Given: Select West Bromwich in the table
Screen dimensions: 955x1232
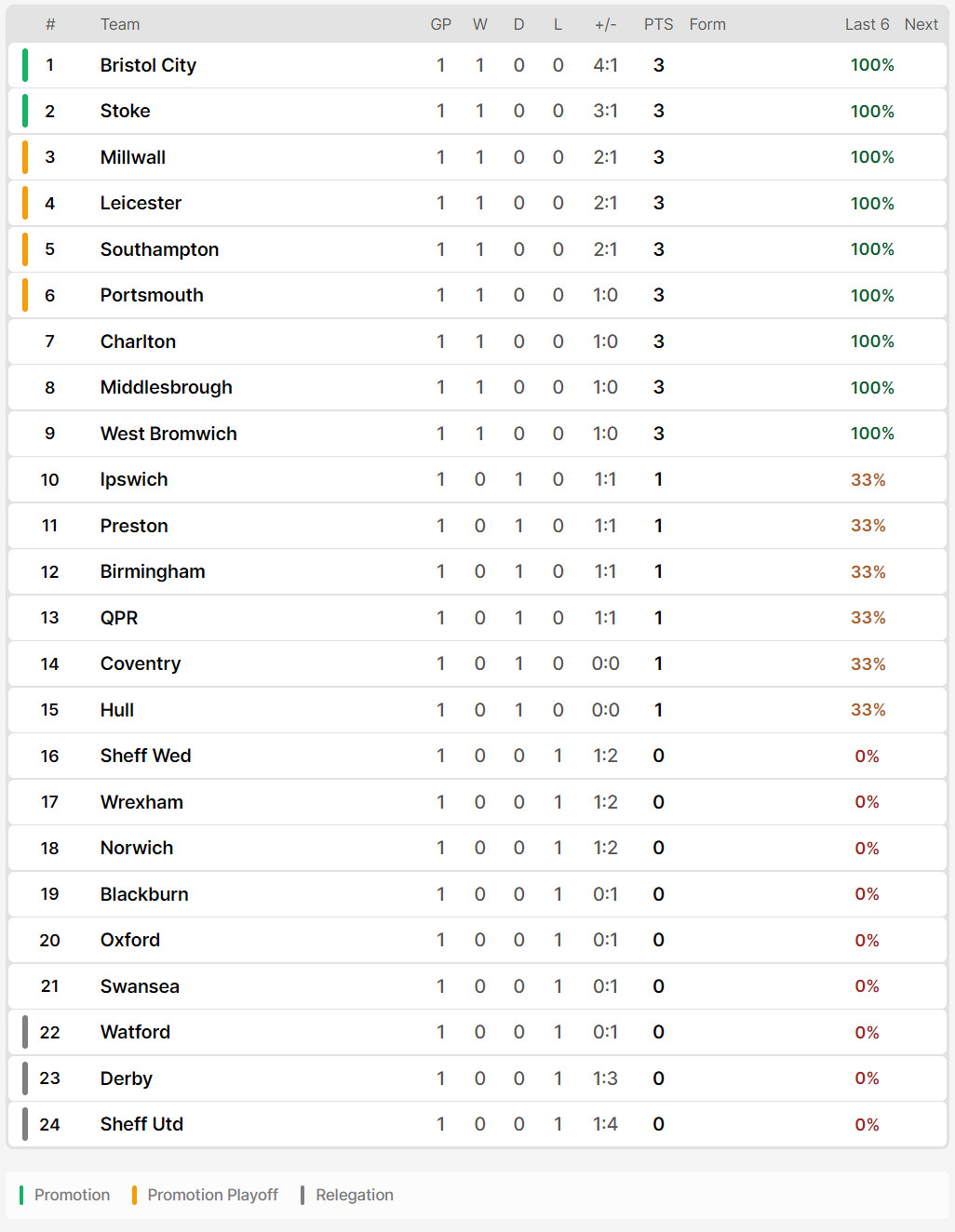Looking at the screenshot, I should [168, 434].
